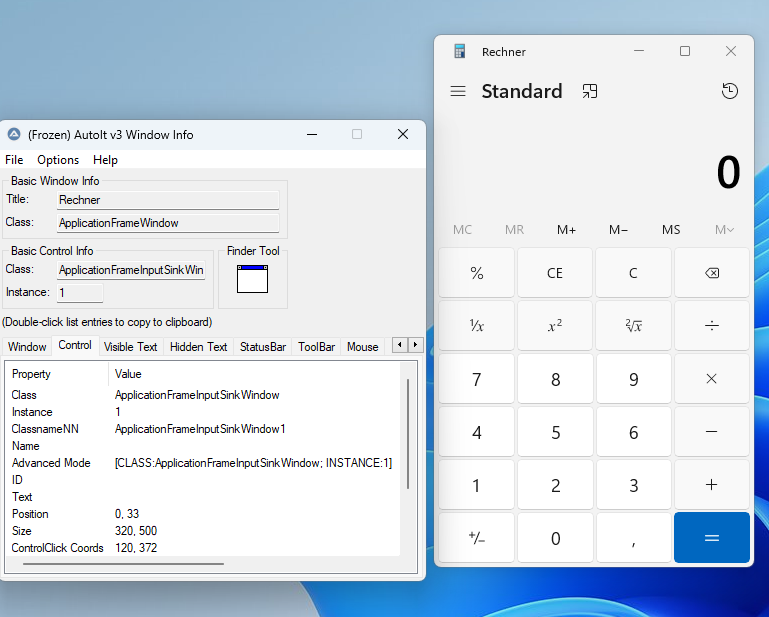This screenshot has height=617, width=769.
Task: Click the MR memory recall button
Action: 514,230
